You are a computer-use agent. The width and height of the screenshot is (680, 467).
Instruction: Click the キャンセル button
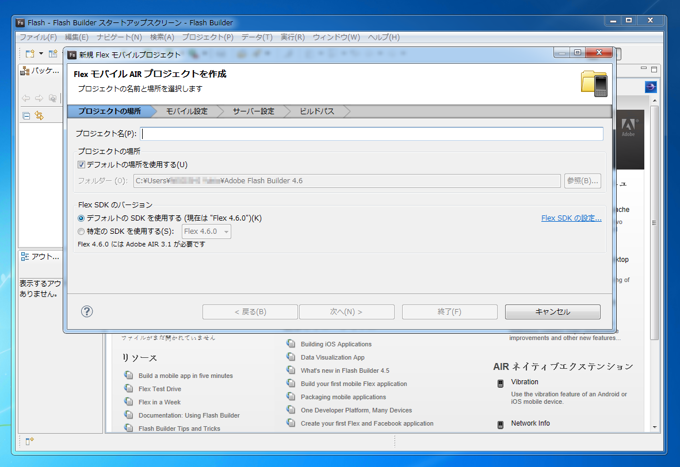(x=553, y=312)
